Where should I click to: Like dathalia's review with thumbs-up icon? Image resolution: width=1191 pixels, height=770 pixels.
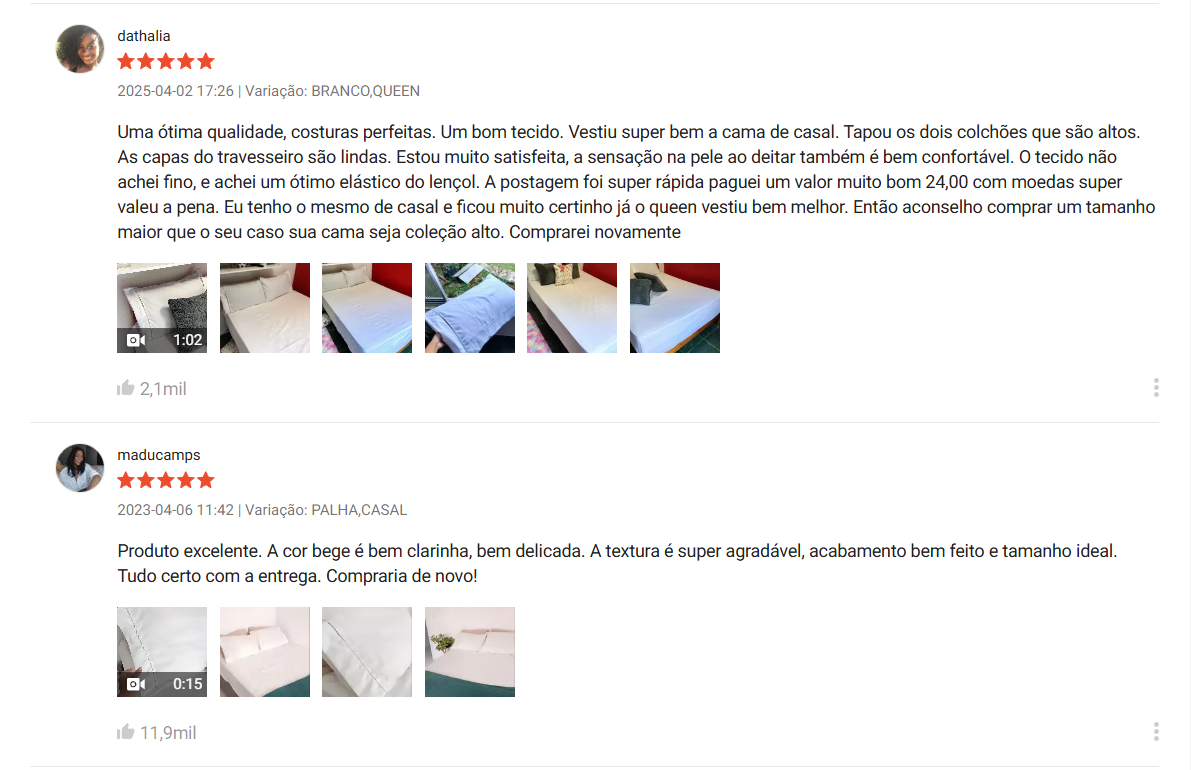pos(125,388)
